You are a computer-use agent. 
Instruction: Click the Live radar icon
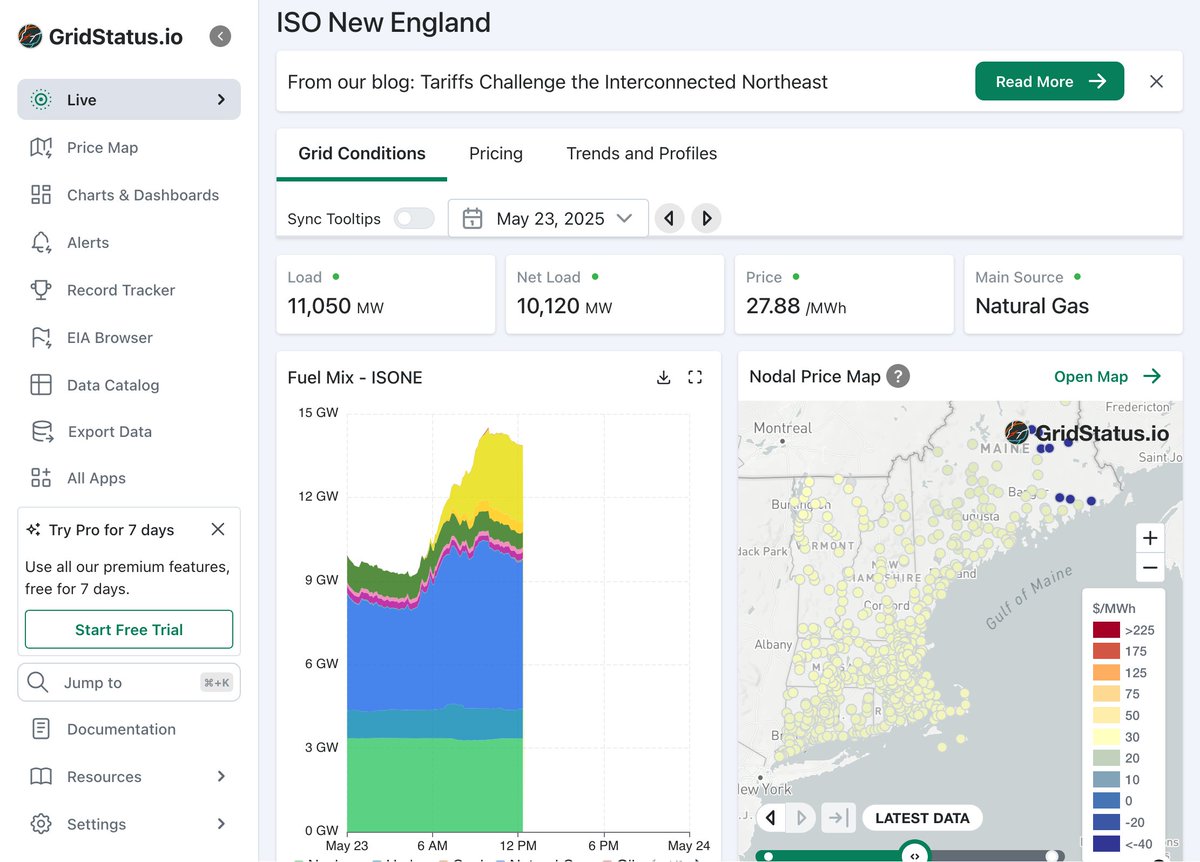pyautogui.click(x=41, y=100)
